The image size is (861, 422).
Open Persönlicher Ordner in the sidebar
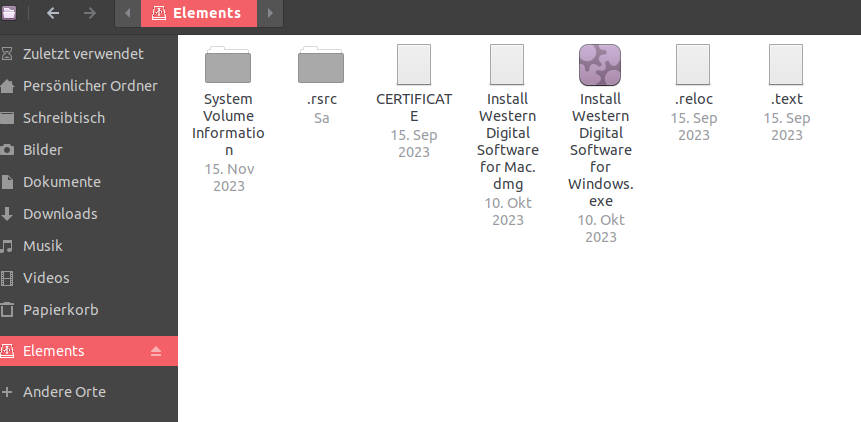tap(89, 86)
